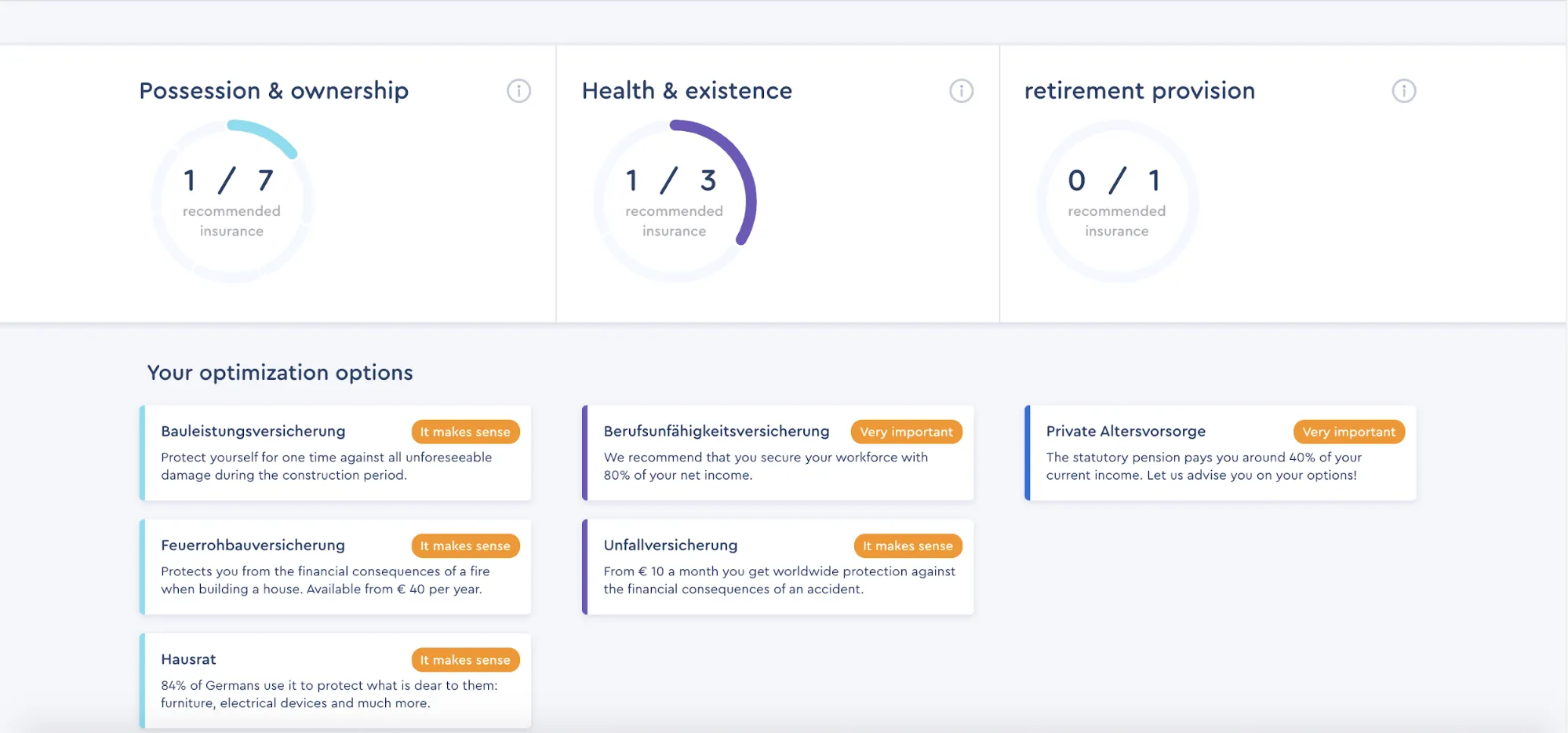This screenshot has width=1568, height=733.
Task: Click the retirement provision 0/1 circle
Action: pos(1117,201)
